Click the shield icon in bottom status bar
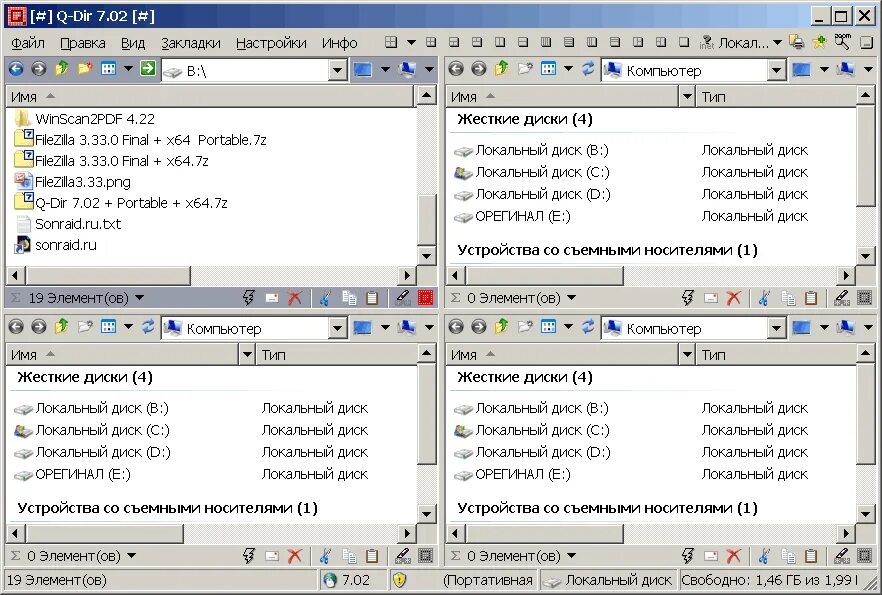Viewport: 882px width, 595px height. (399, 580)
